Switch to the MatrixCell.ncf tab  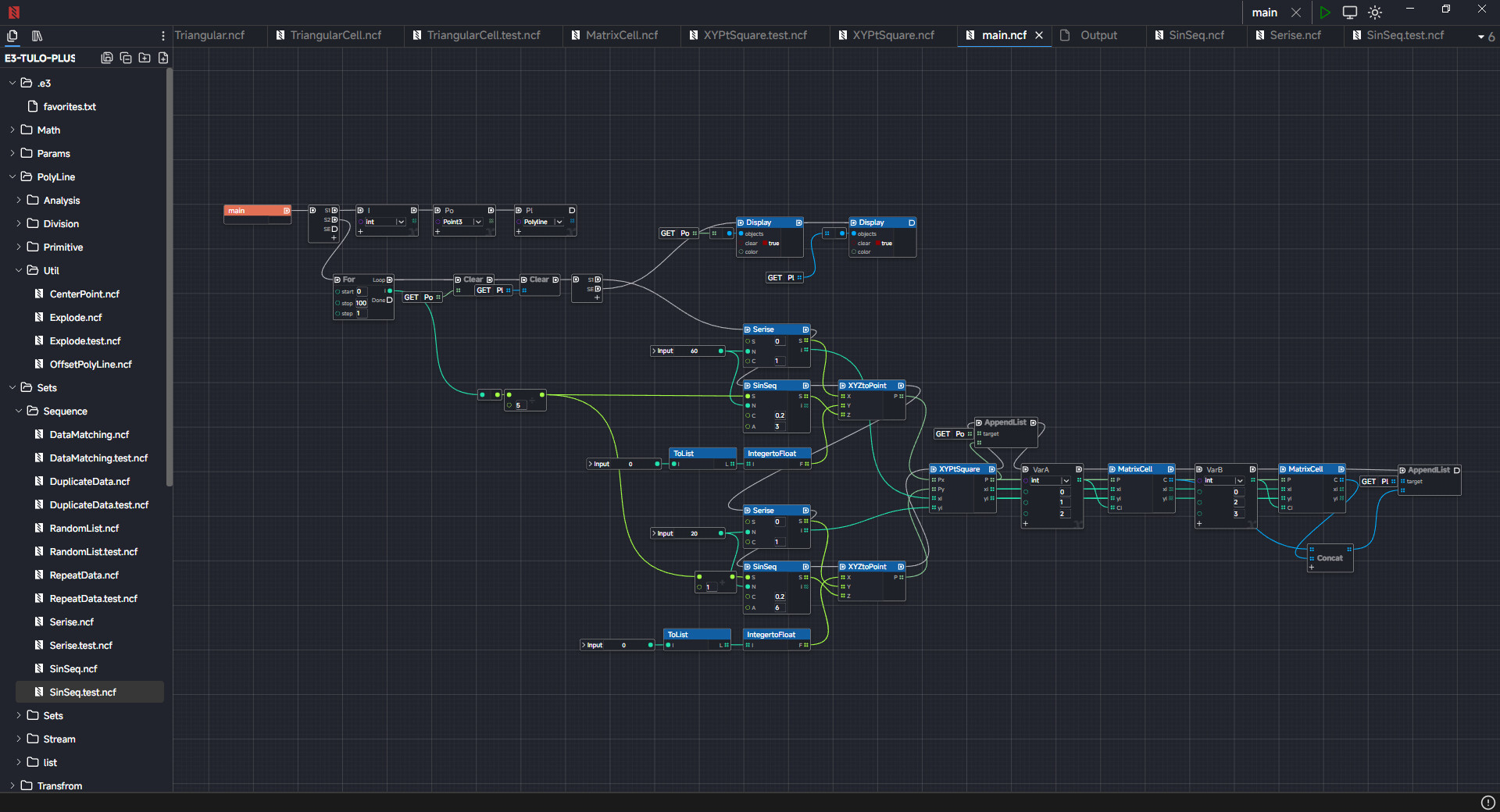621,35
